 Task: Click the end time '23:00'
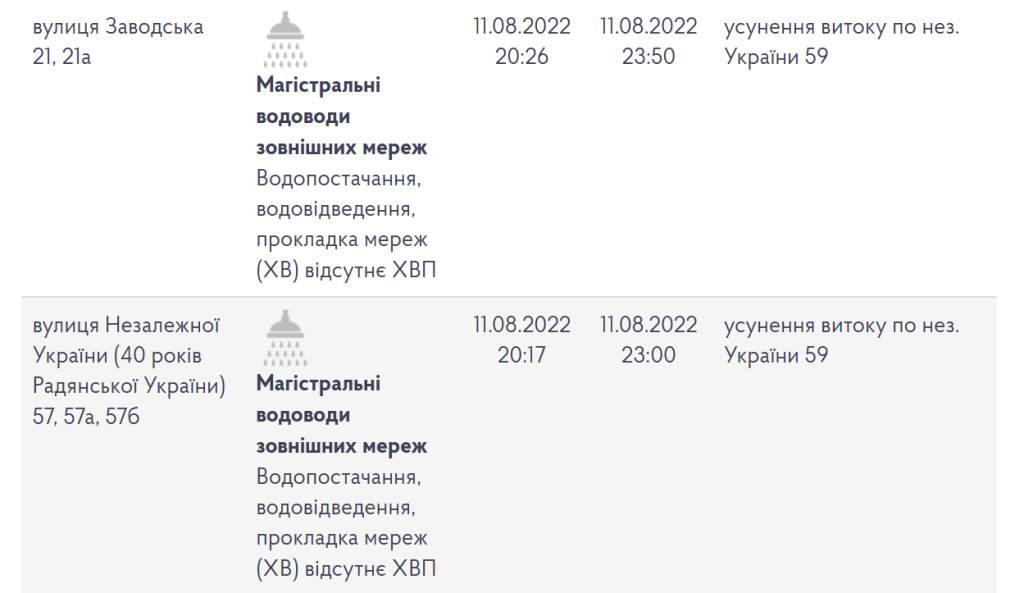pos(648,355)
